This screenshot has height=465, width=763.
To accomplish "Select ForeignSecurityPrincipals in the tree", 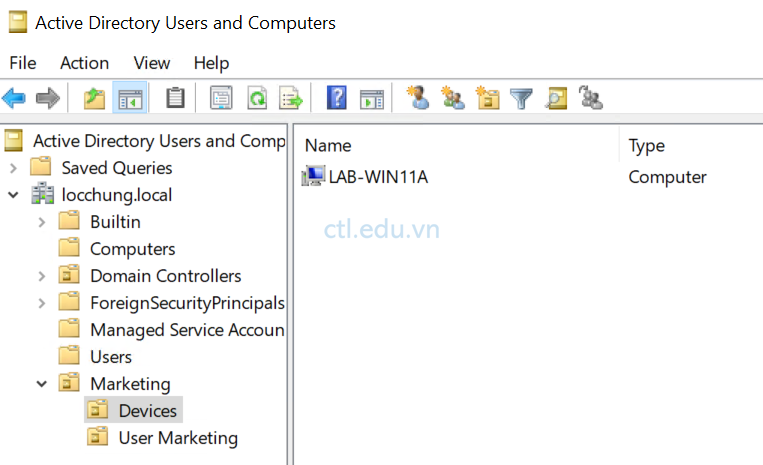I will (x=187, y=303).
